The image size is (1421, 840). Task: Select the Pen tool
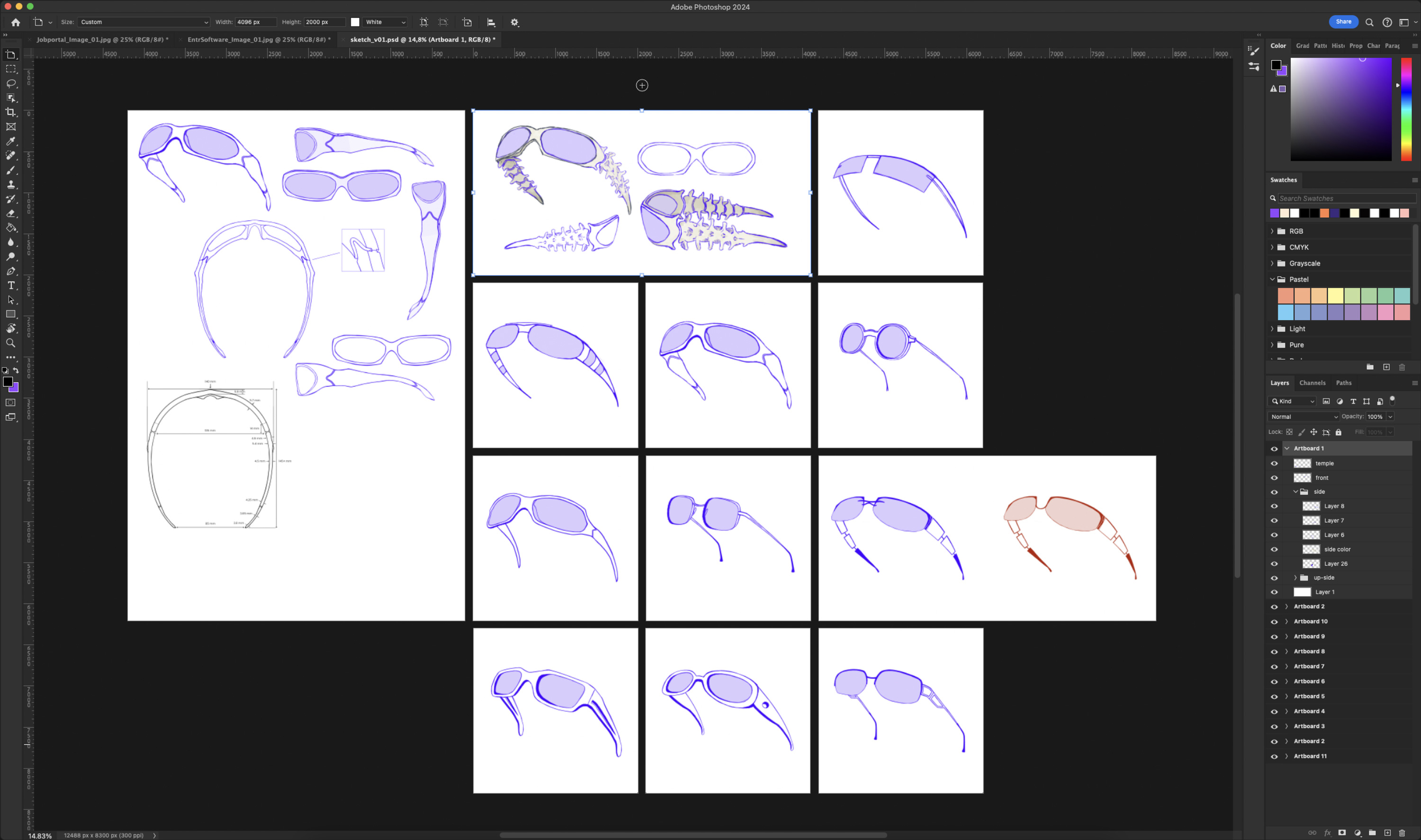(x=11, y=271)
